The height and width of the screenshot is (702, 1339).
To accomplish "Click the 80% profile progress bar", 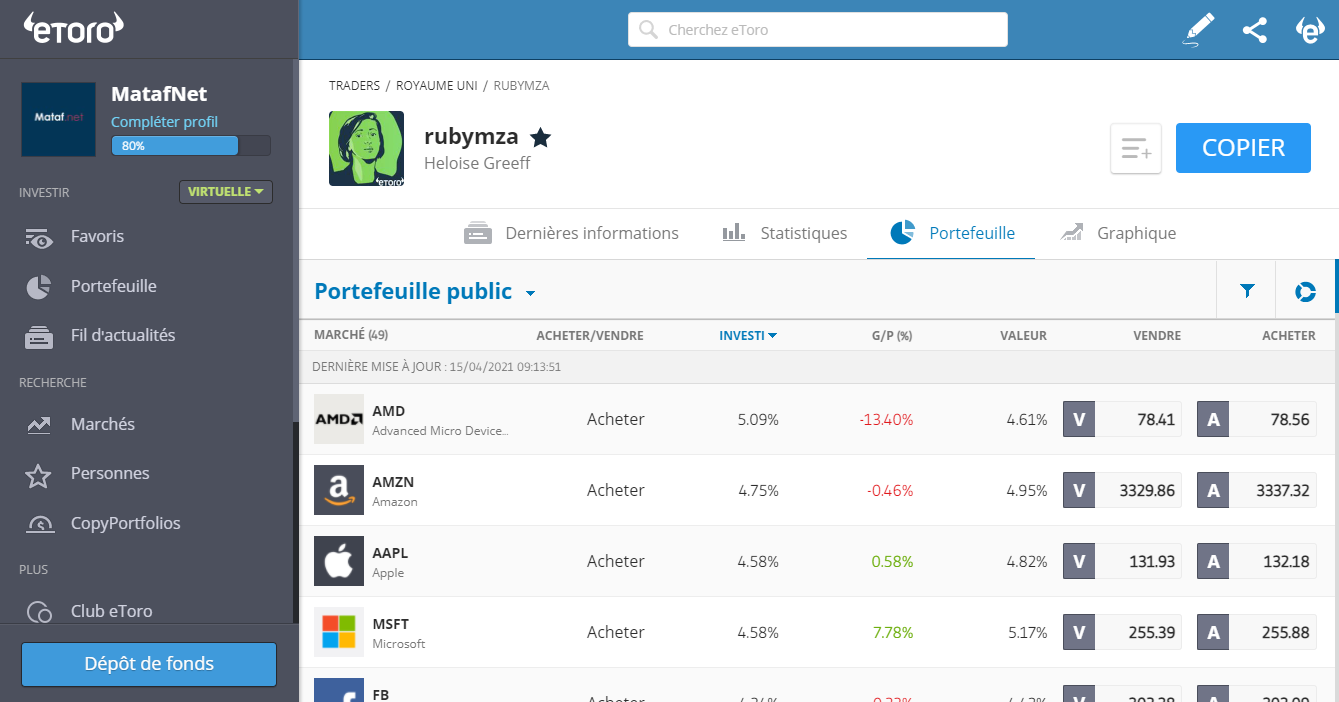I will [x=191, y=146].
